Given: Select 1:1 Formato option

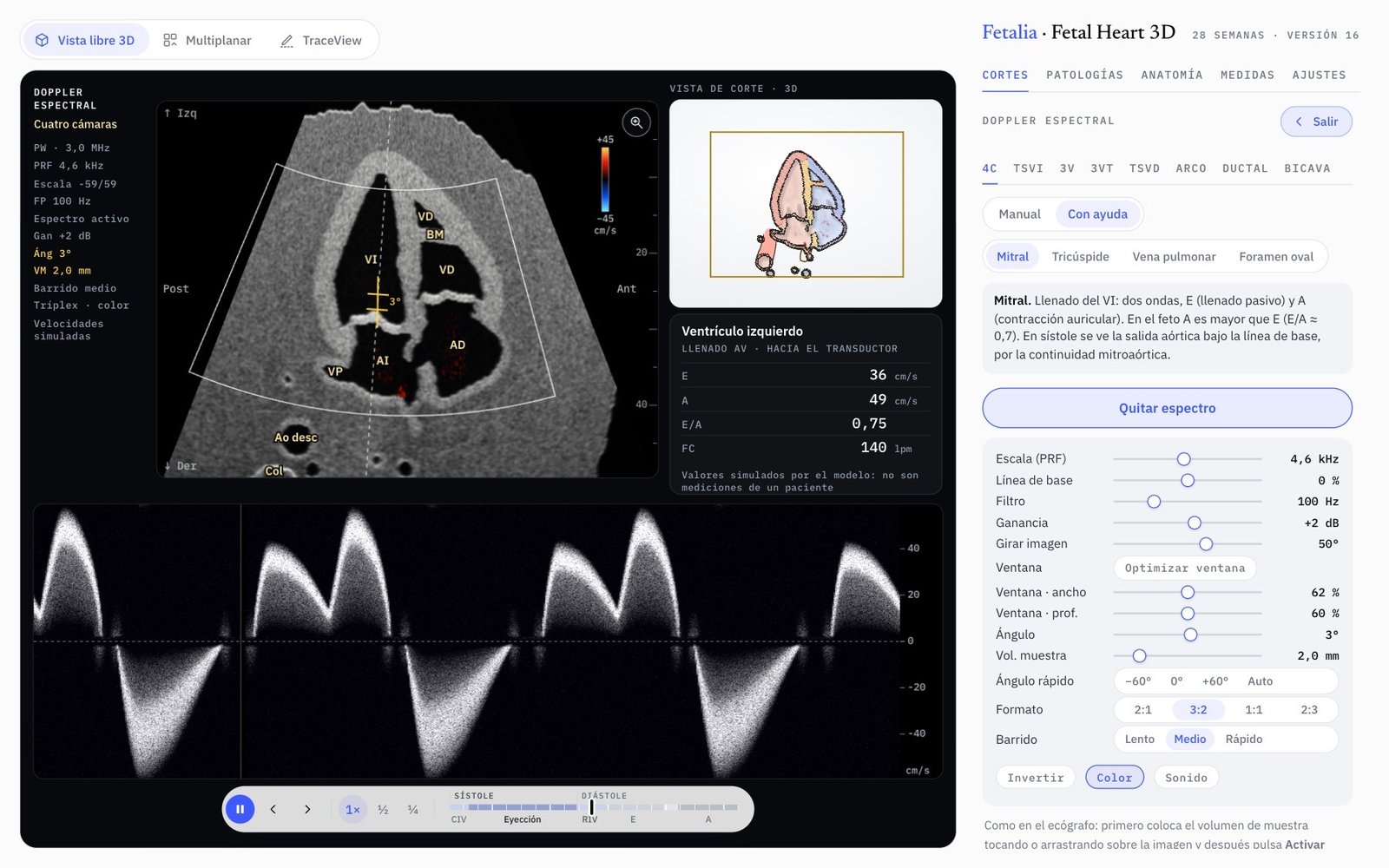Looking at the screenshot, I should (1254, 710).
